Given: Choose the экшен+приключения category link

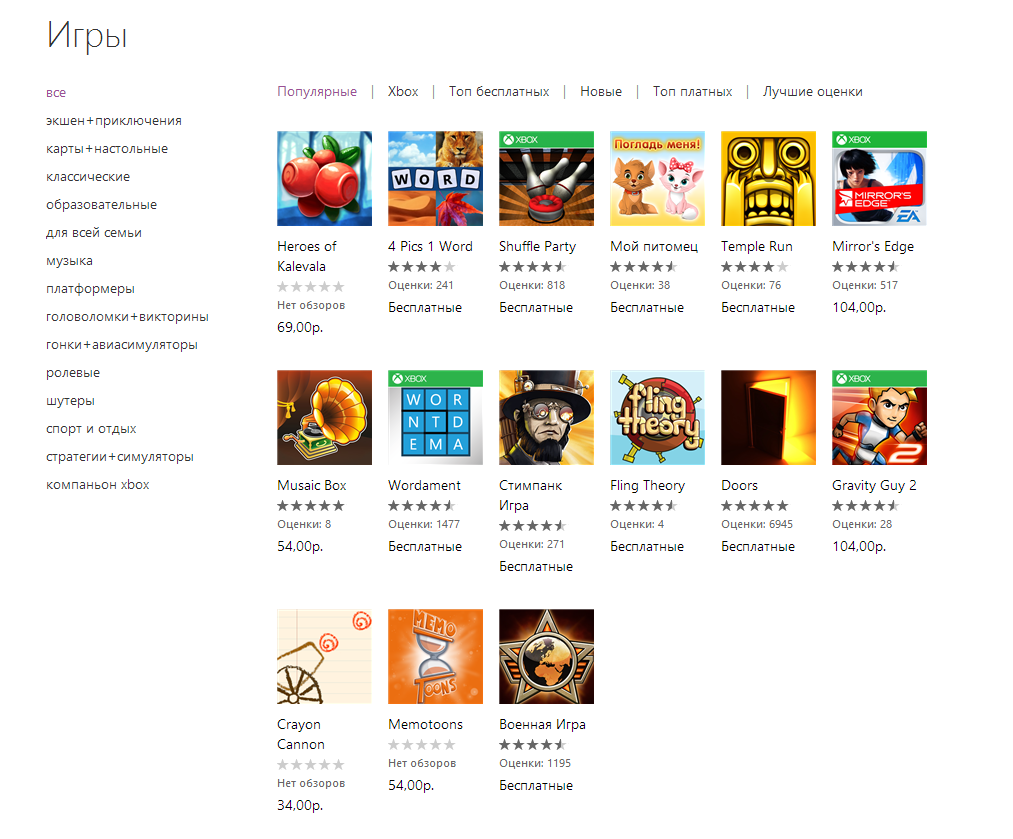Looking at the screenshot, I should tap(114, 121).
